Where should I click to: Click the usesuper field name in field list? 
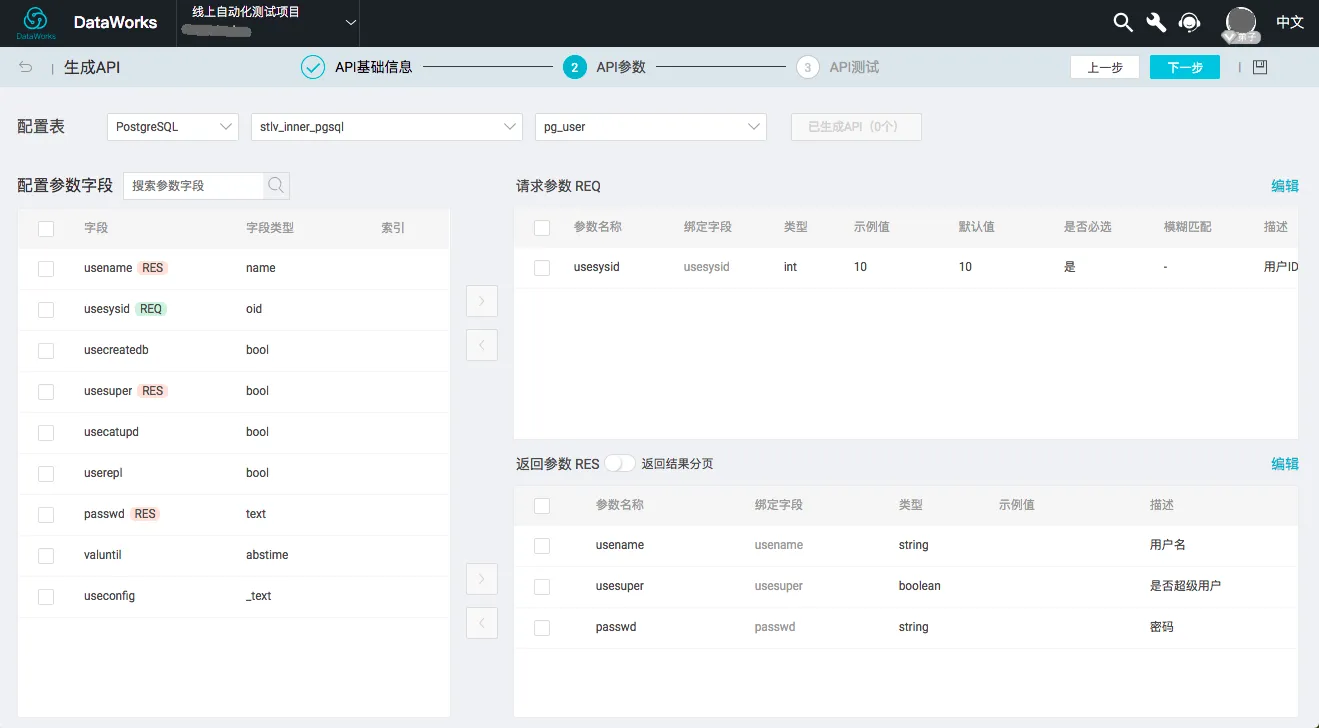(108, 391)
